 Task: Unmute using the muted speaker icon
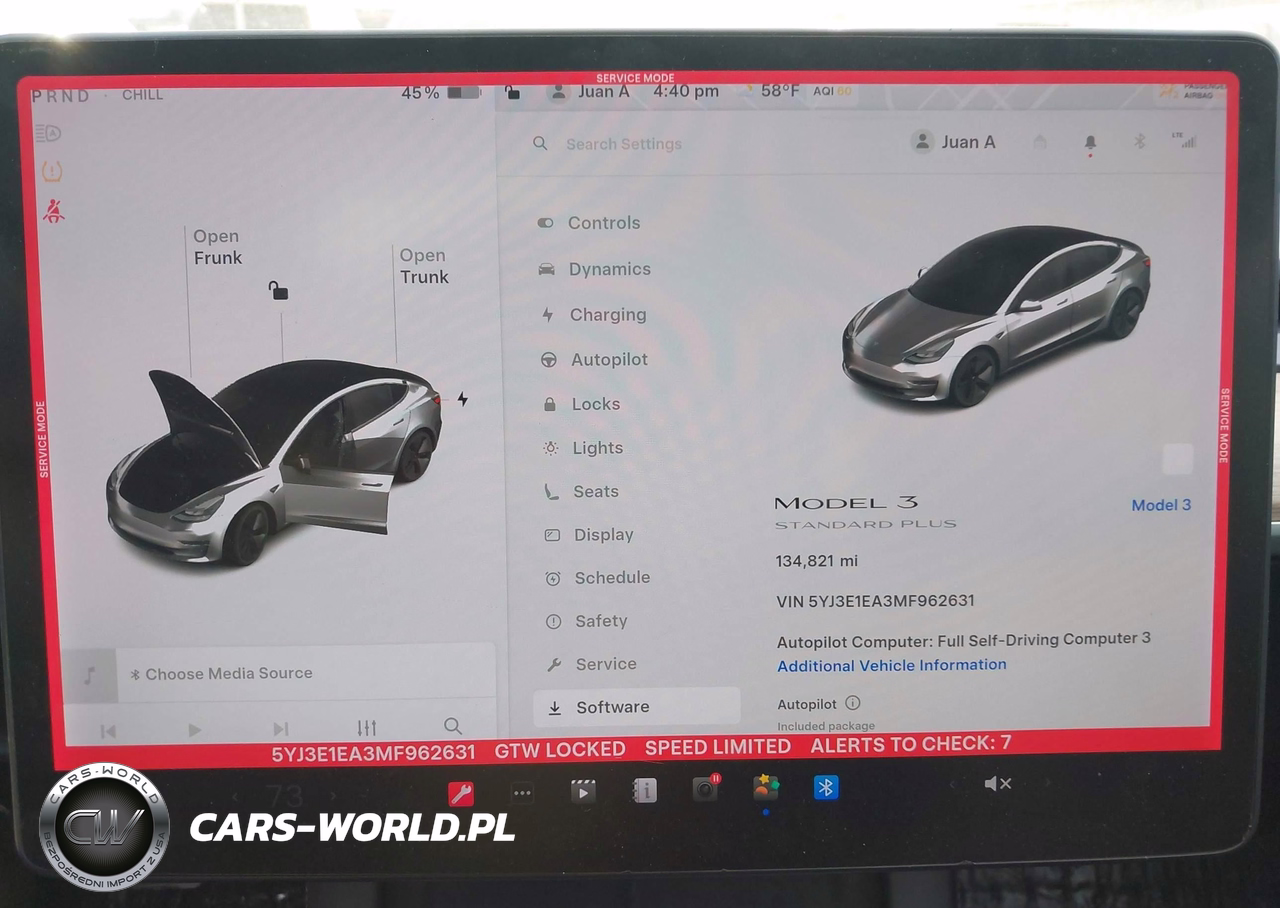point(997,784)
